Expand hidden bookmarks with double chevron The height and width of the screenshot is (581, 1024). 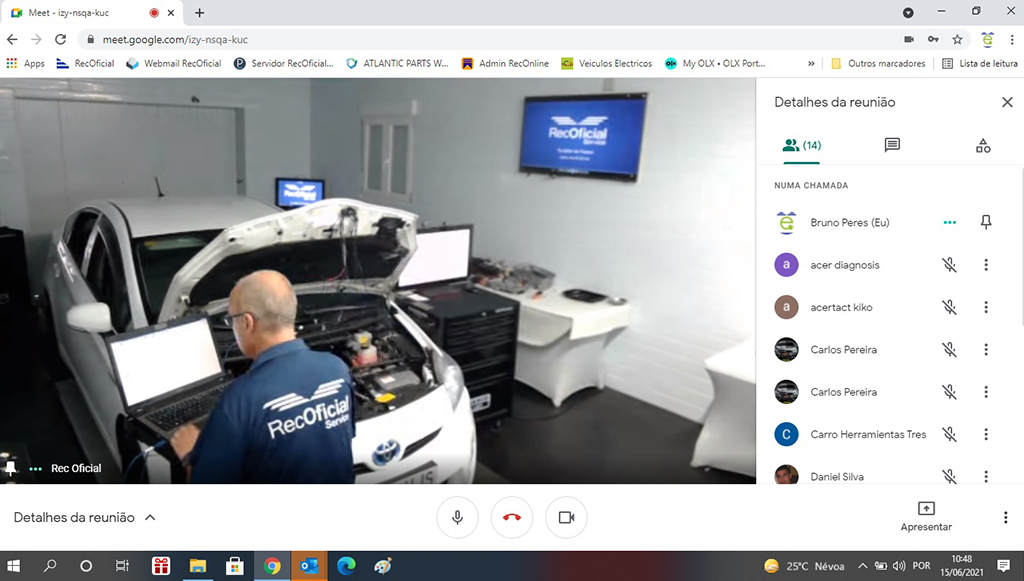811,63
